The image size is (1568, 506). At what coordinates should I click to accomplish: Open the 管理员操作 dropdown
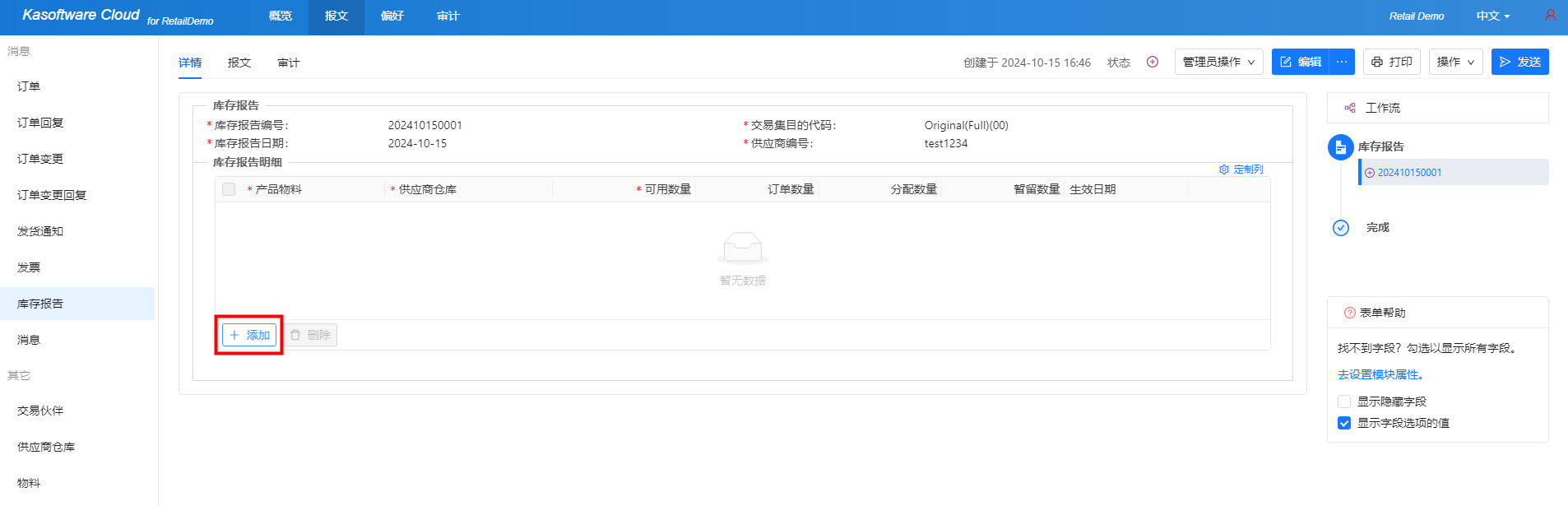[1218, 62]
